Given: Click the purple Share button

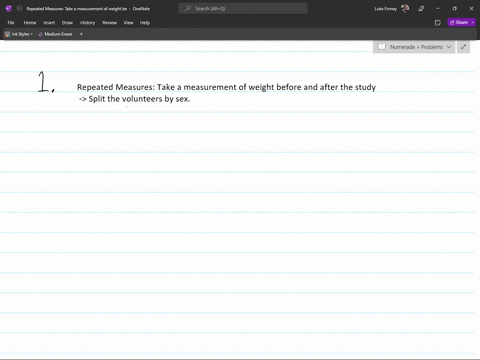Looking at the screenshot, I should 459,22.
